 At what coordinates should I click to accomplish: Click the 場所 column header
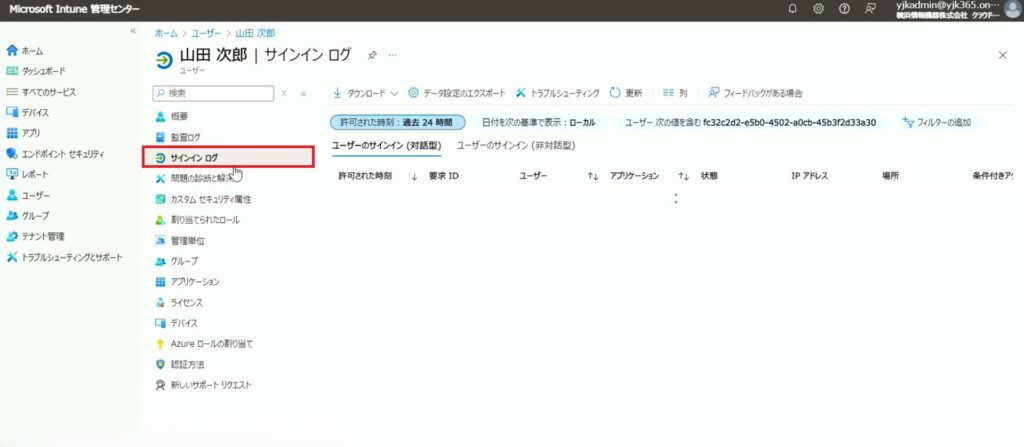tap(890, 176)
